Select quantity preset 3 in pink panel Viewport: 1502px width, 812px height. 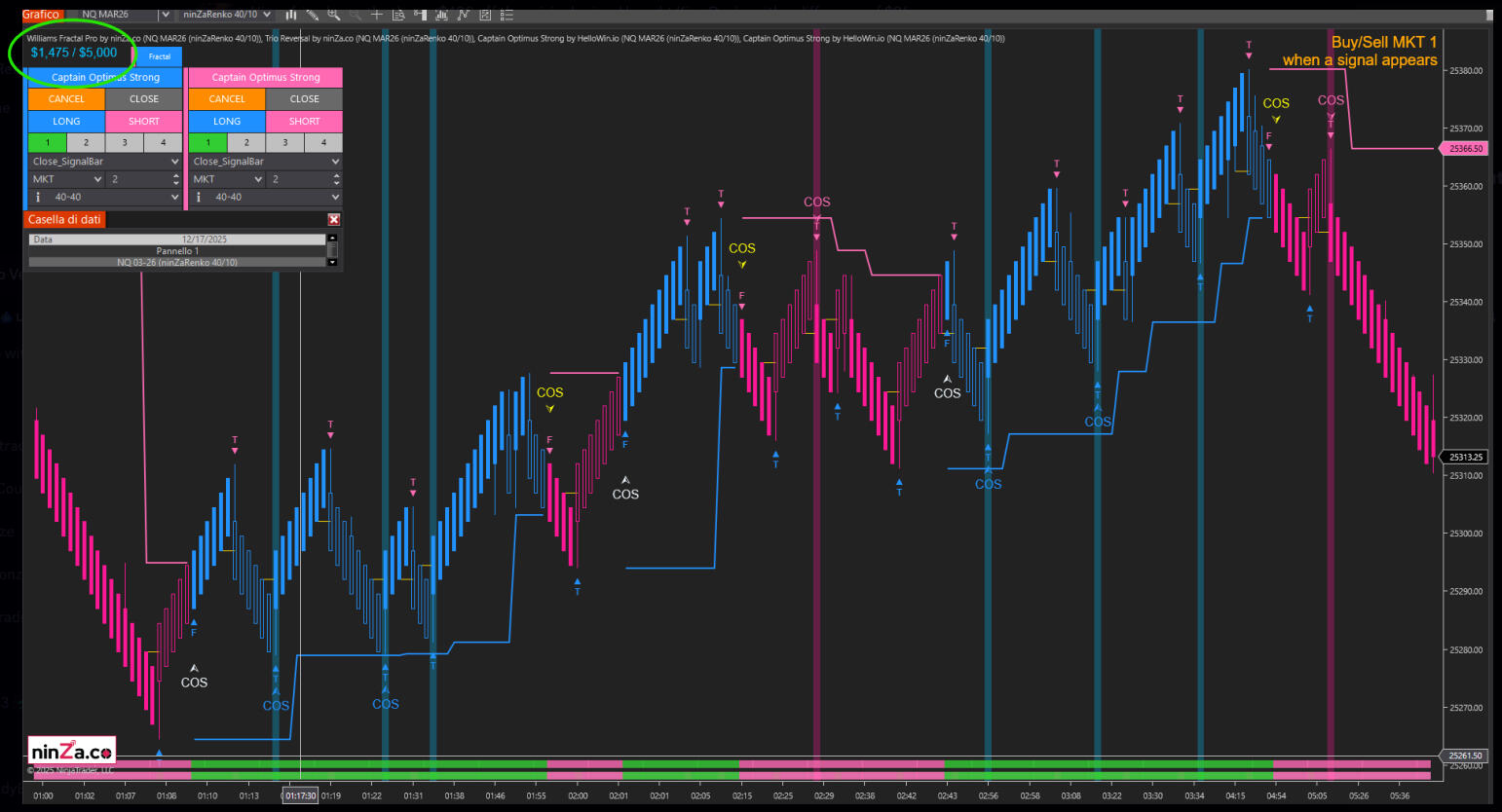coord(284,142)
